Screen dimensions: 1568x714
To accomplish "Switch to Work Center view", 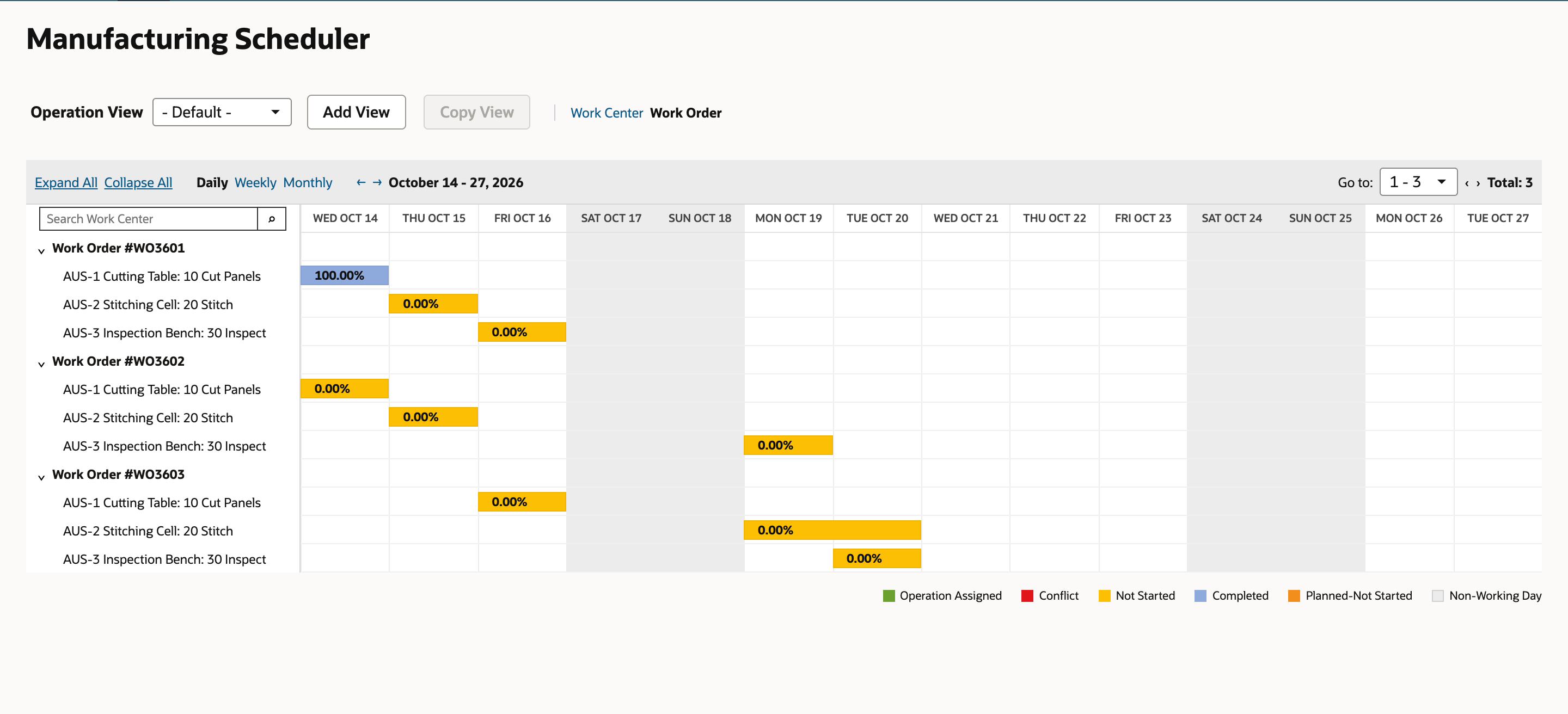I will pos(607,113).
